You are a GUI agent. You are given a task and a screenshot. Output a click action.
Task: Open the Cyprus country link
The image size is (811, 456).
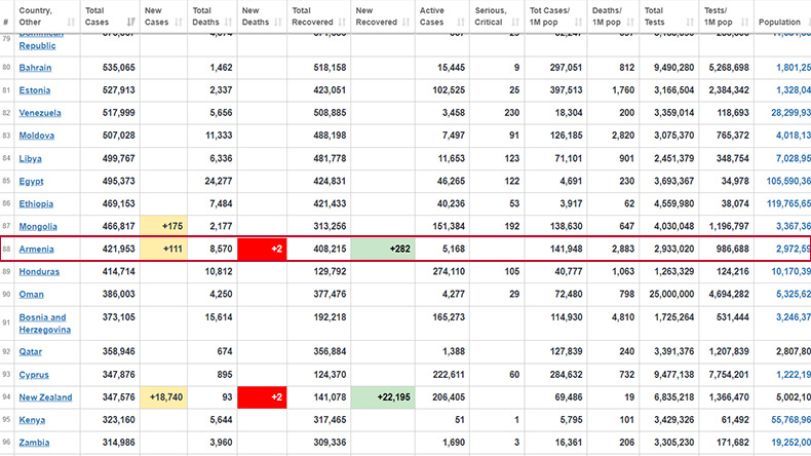34,375
